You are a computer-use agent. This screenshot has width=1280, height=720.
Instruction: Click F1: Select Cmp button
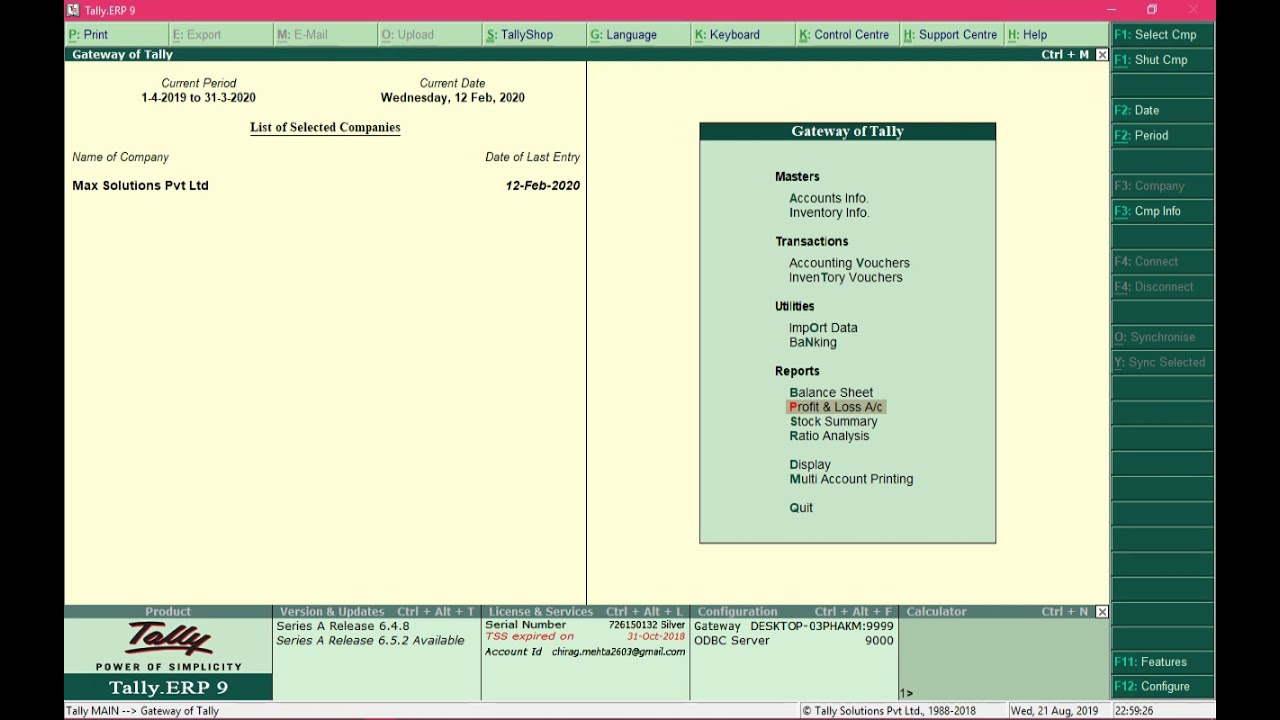[1162, 35]
